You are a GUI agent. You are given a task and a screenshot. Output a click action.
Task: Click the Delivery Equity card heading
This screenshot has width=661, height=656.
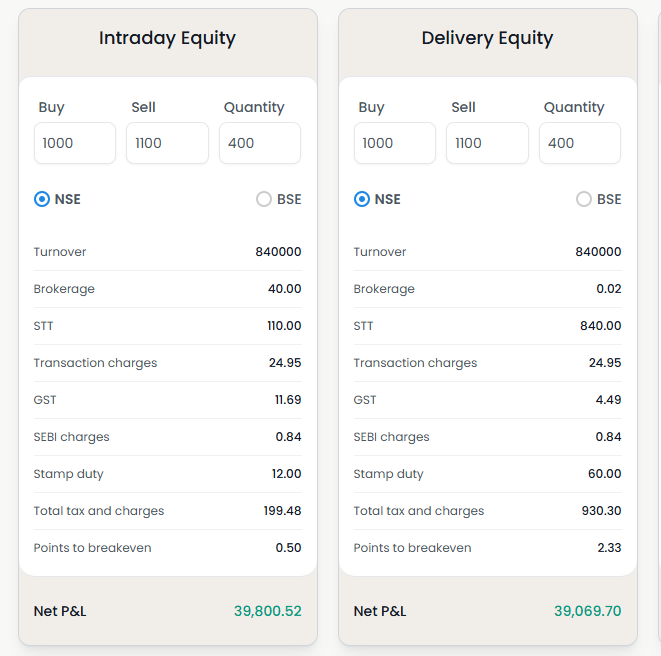coord(487,38)
